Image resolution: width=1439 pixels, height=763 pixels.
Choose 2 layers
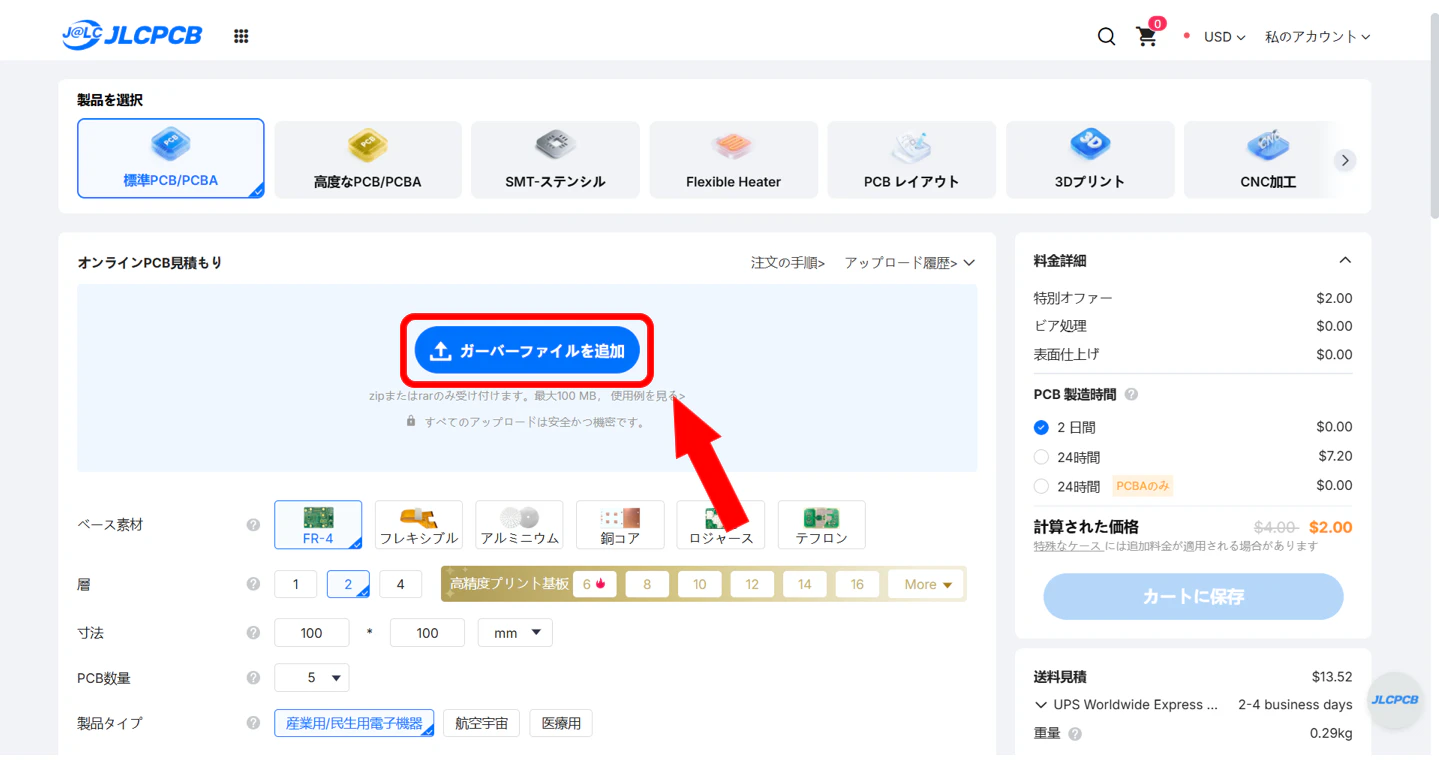click(348, 584)
